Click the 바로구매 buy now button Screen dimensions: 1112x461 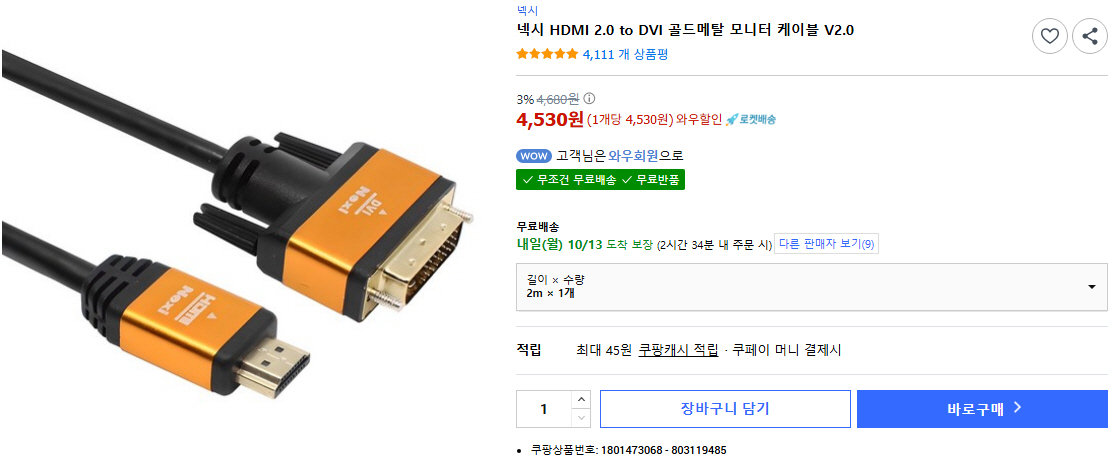(x=982, y=409)
